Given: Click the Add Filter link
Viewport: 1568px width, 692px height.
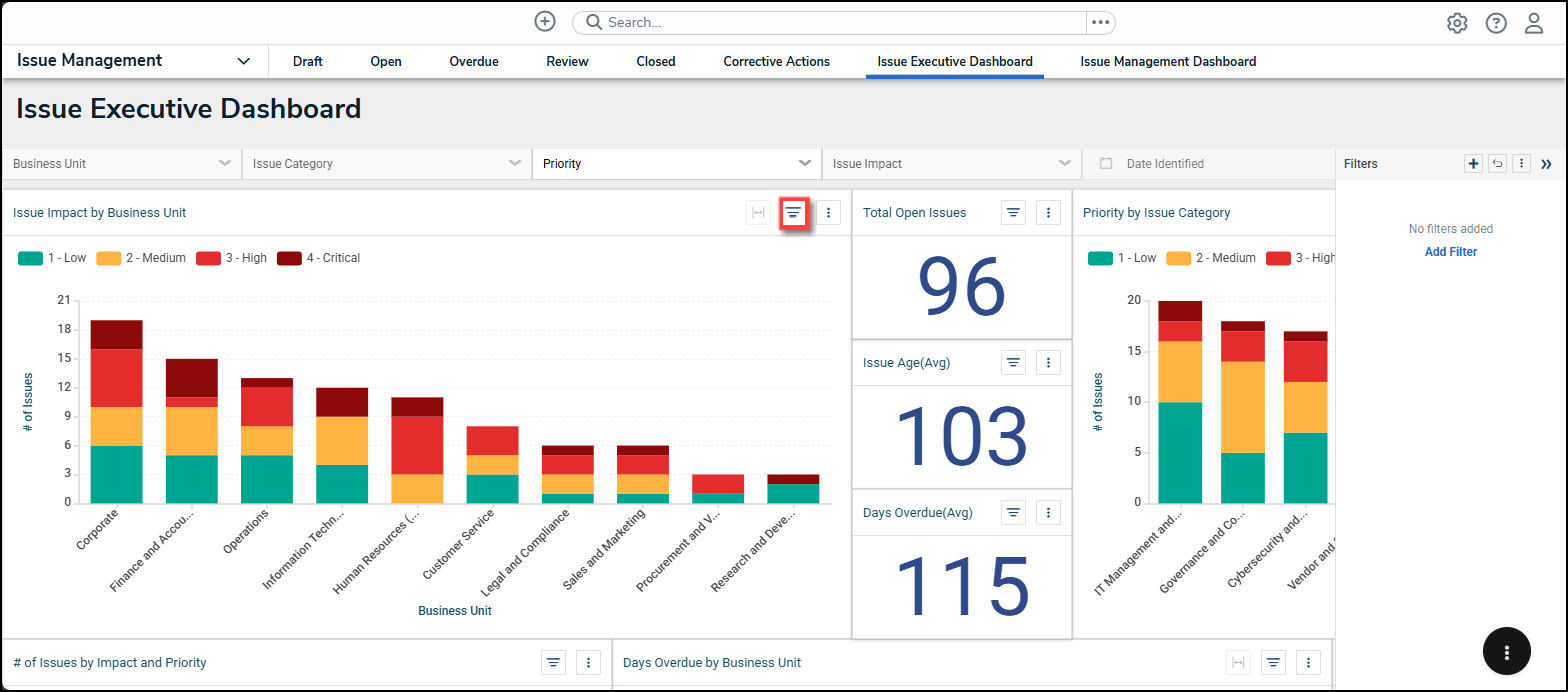Looking at the screenshot, I should pos(1450,252).
